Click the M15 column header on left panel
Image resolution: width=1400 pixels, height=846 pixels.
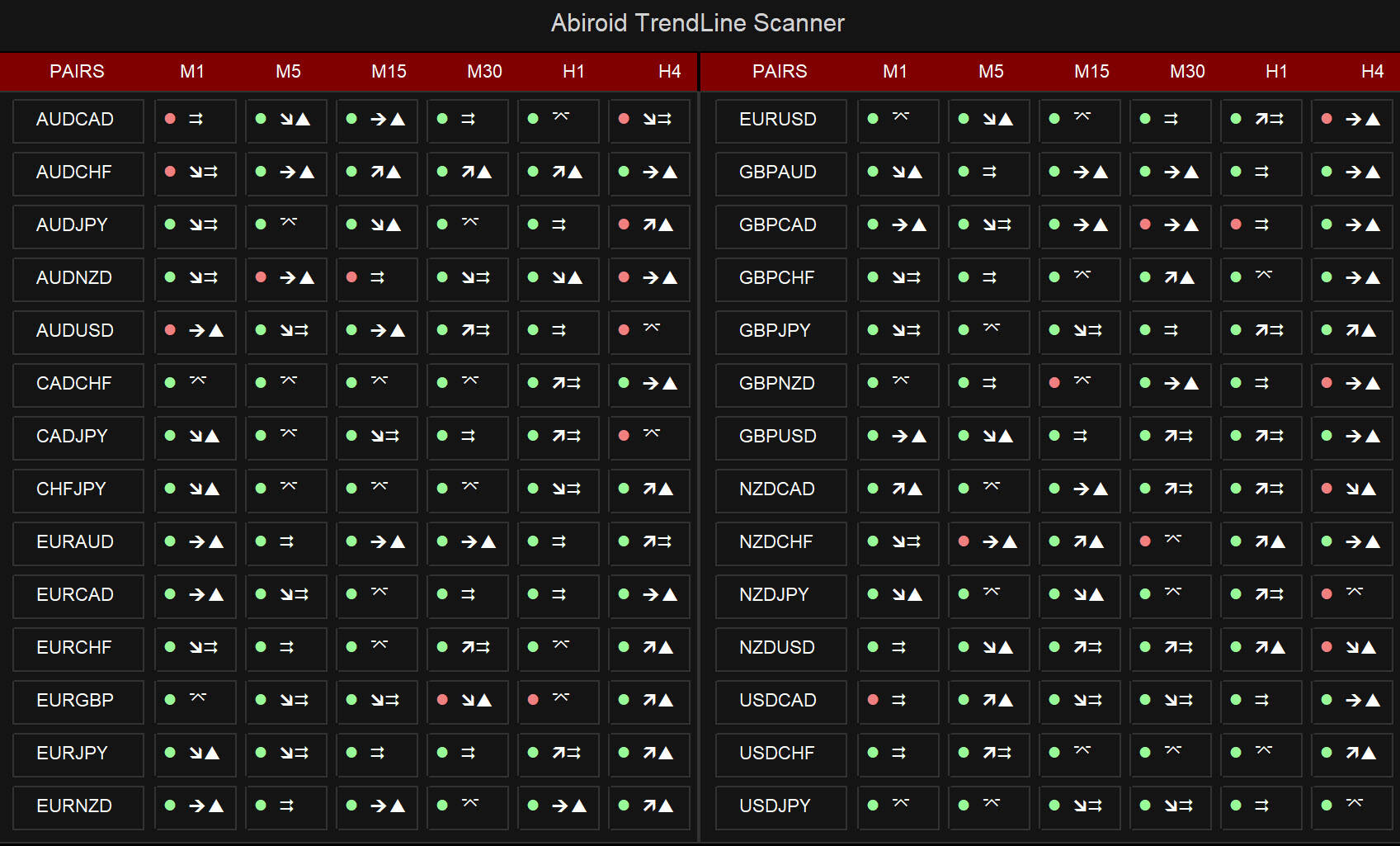click(389, 72)
